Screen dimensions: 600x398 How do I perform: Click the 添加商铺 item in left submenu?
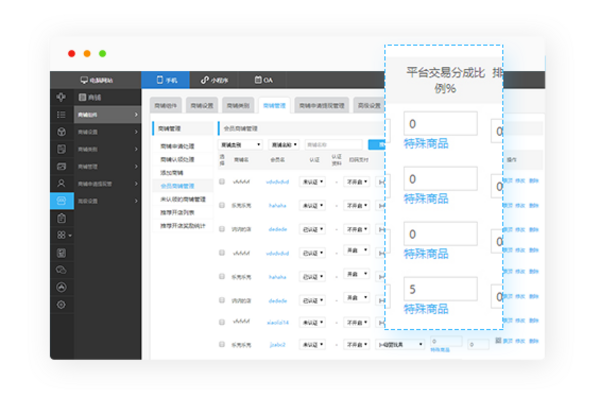[x=171, y=173]
